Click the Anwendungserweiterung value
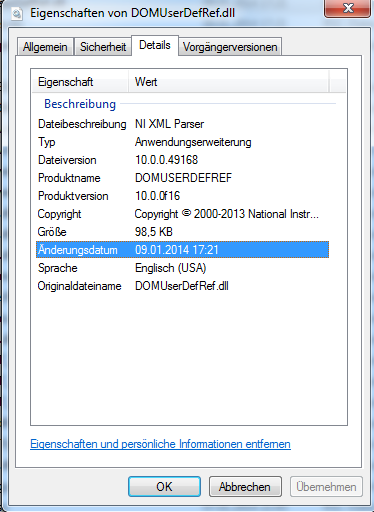 click(193, 142)
